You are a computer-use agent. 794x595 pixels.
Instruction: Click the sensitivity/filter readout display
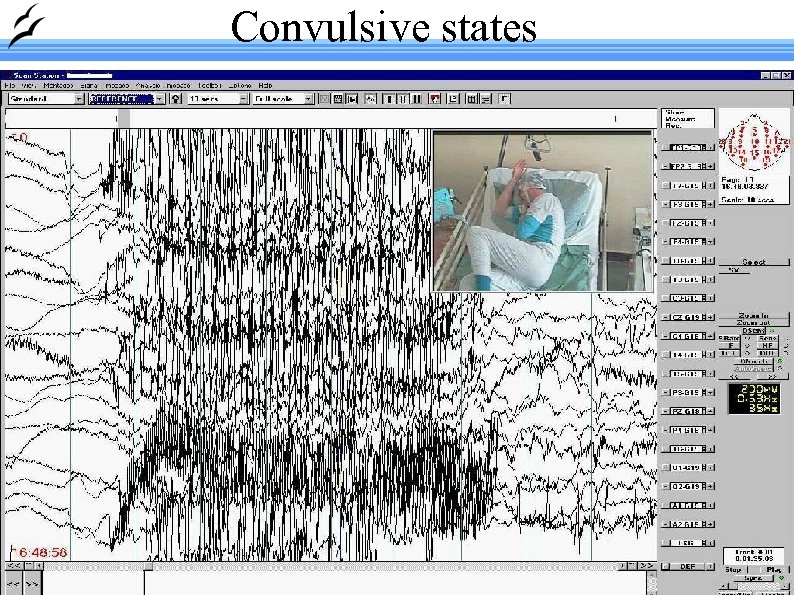pyautogui.click(x=754, y=399)
